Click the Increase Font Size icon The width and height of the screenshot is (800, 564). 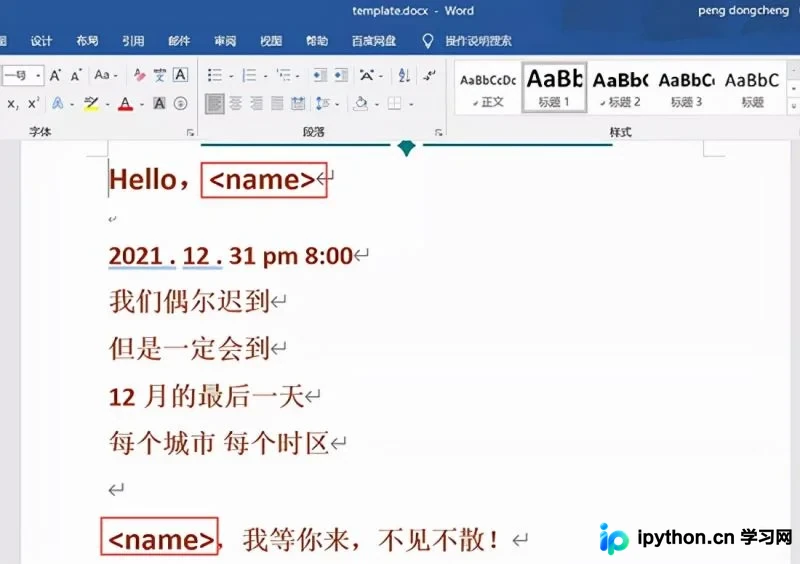click(55, 76)
